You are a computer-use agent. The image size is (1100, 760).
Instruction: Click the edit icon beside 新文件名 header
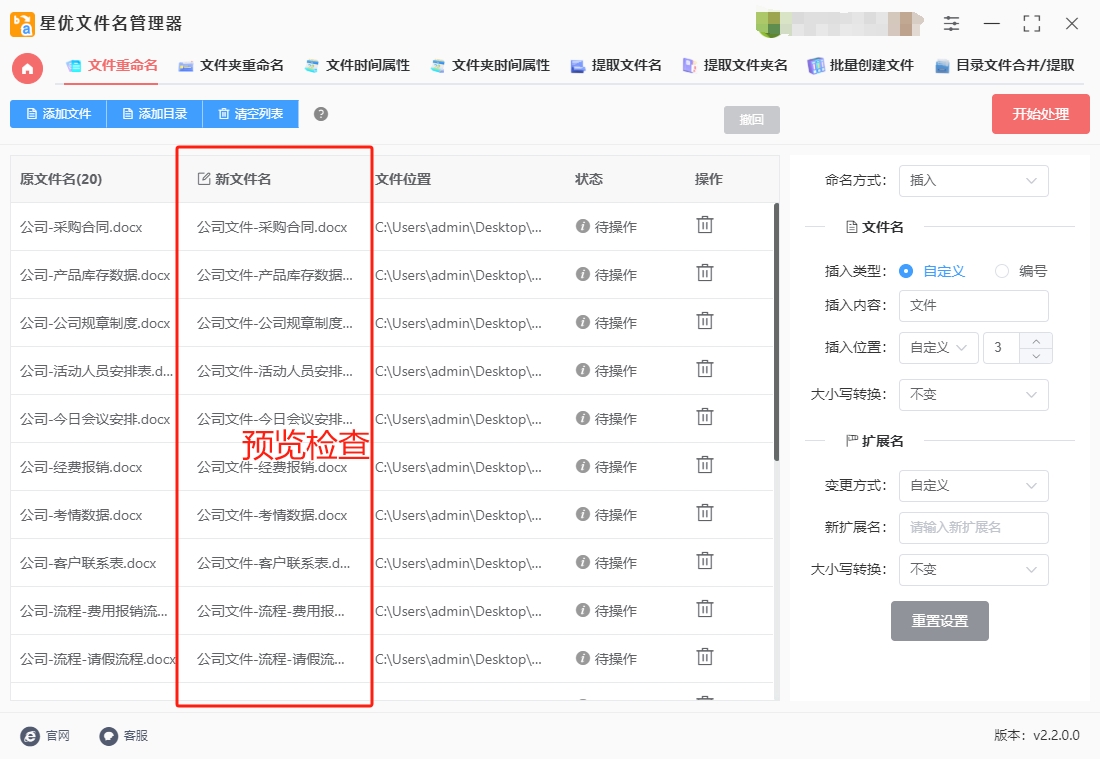(x=203, y=179)
